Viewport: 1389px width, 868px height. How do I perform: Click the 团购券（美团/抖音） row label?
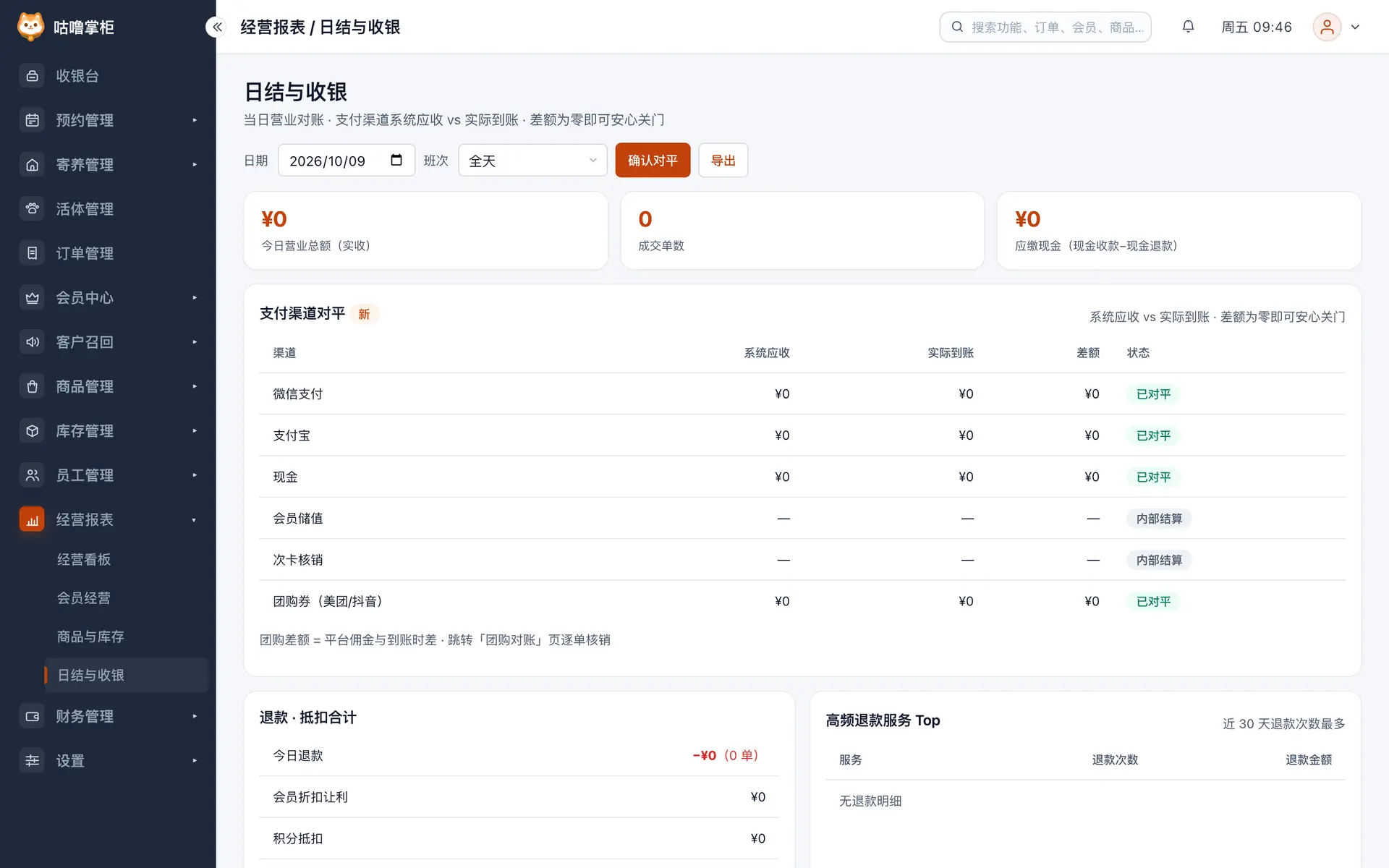pyautogui.click(x=328, y=601)
